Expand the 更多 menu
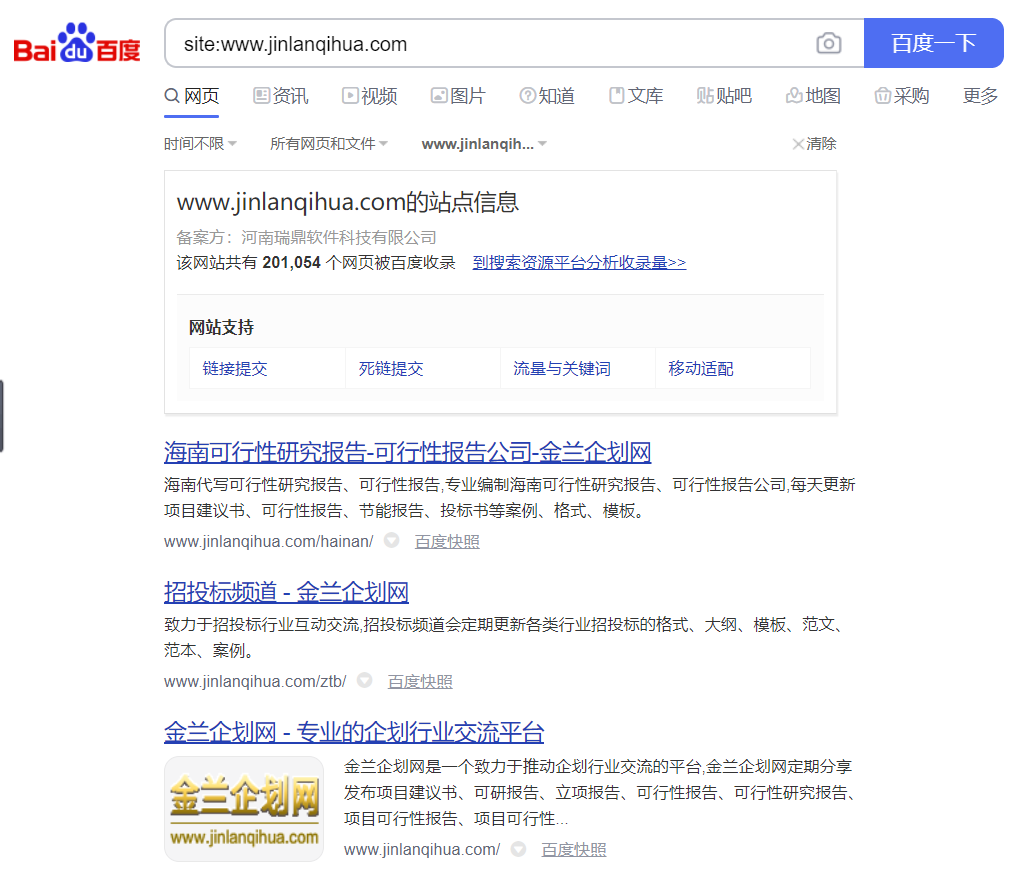The image size is (1036, 884). (980, 96)
